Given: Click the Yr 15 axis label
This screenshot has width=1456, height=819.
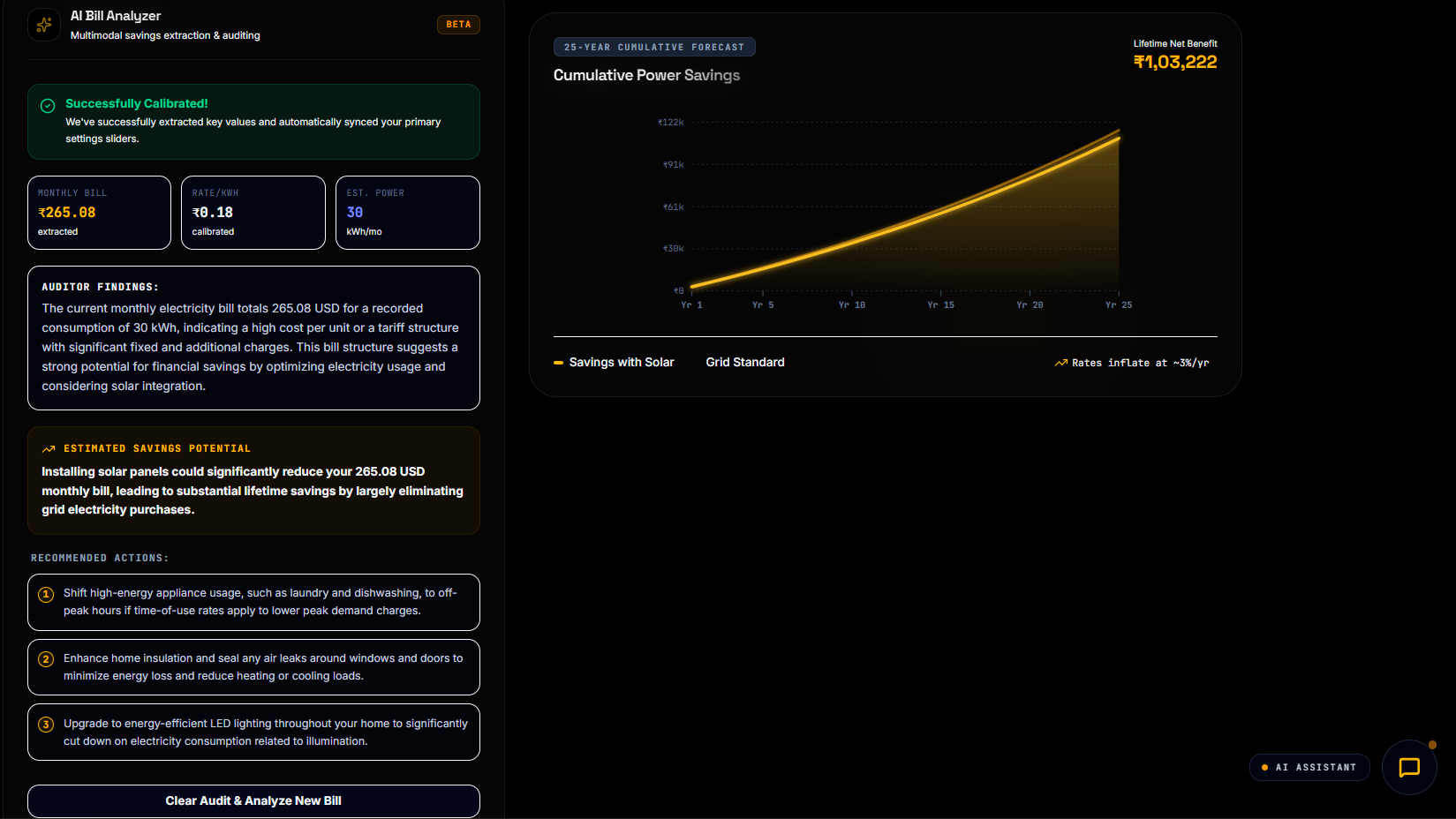Looking at the screenshot, I should [941, 305].
